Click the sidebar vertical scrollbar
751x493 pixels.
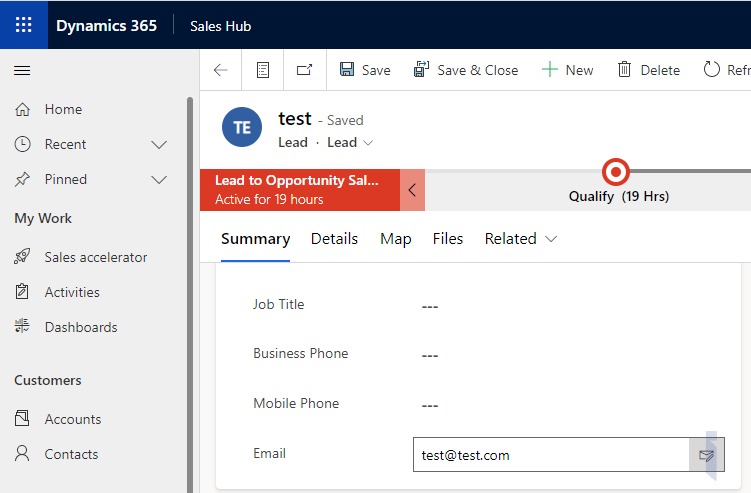(x=190, y=295)
